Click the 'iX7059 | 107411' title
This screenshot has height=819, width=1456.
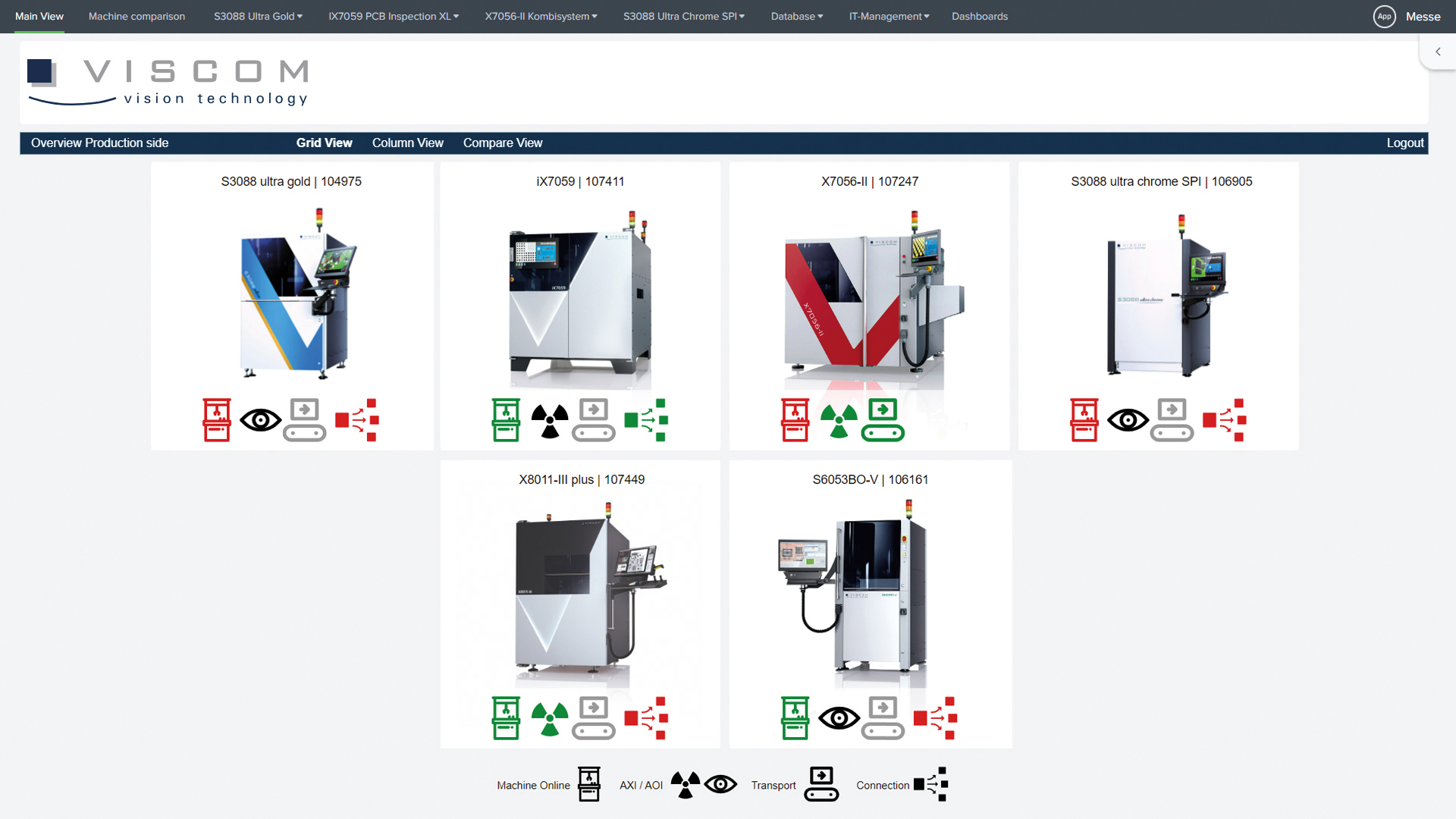point(580,181)
